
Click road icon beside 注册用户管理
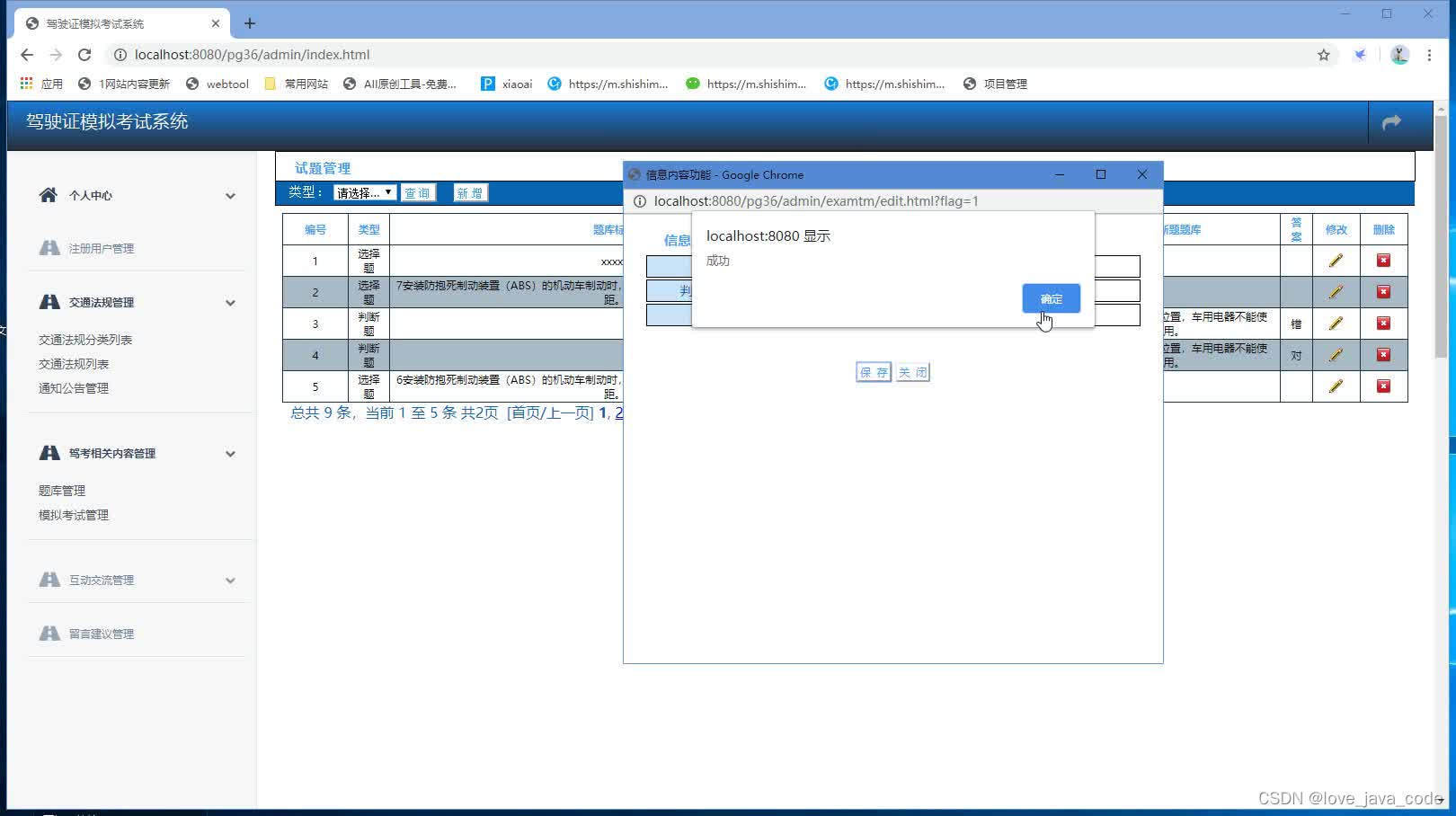point(49,248)
